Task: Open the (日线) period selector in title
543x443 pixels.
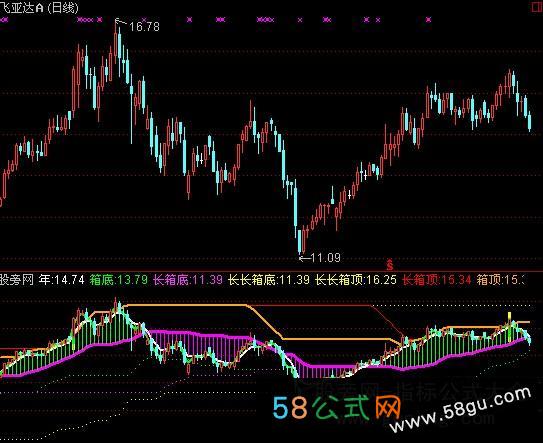Action: tap(62, 7)
